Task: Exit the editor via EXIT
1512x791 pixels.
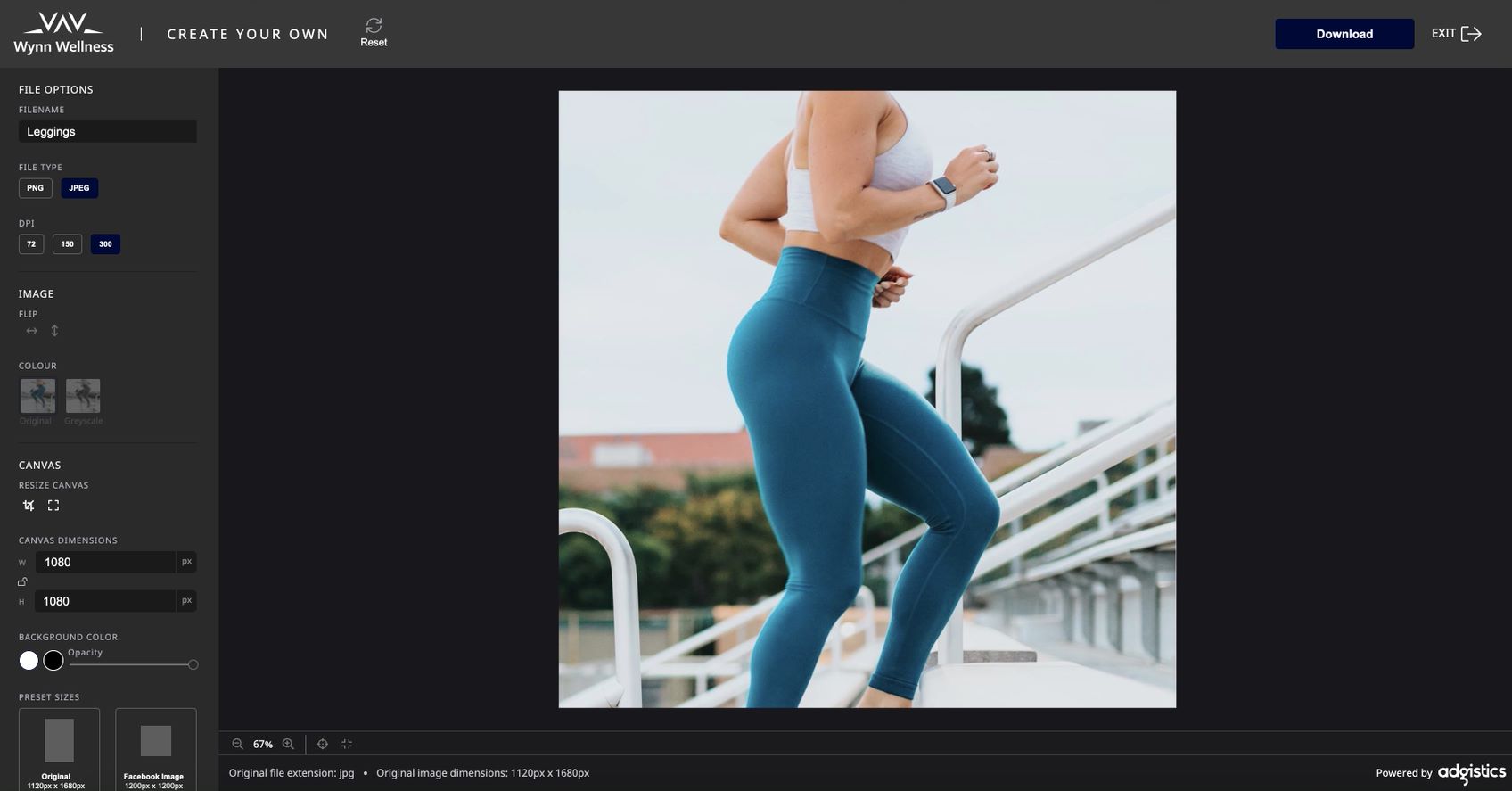Action: [x=1457, y=34]
